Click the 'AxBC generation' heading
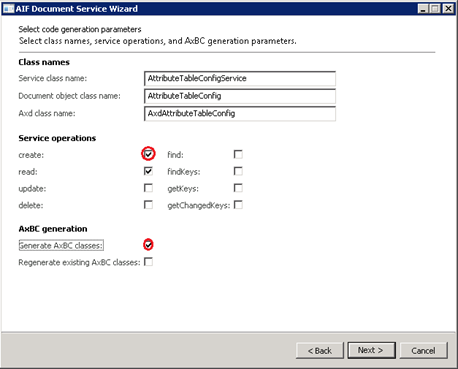This screenshot has height=369, width=458. tap(53, 229)
